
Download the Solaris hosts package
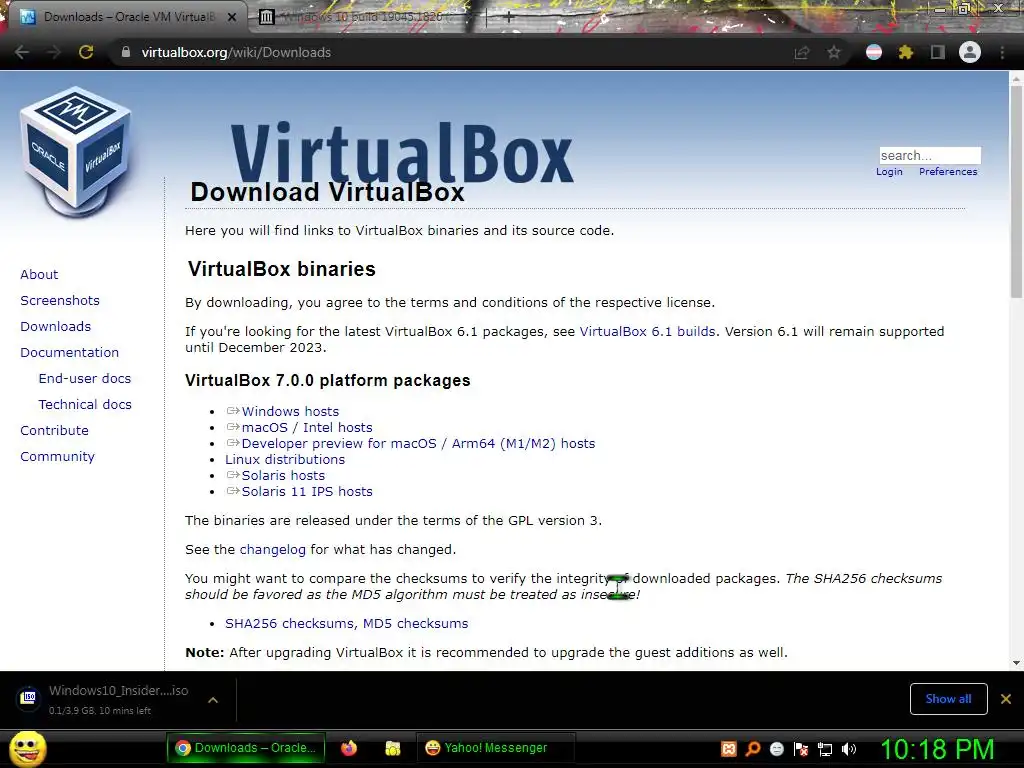pyautogui.click(x=283, y=475)
